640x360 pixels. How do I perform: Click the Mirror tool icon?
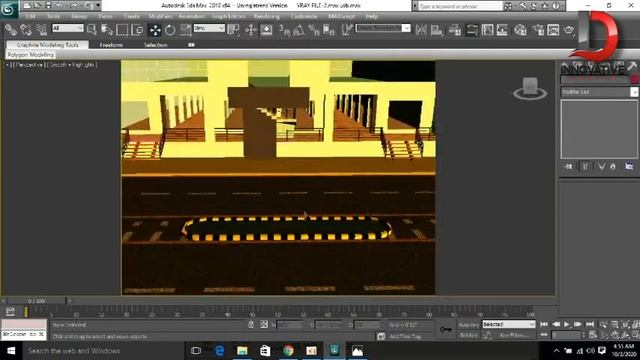coord(421,30)
